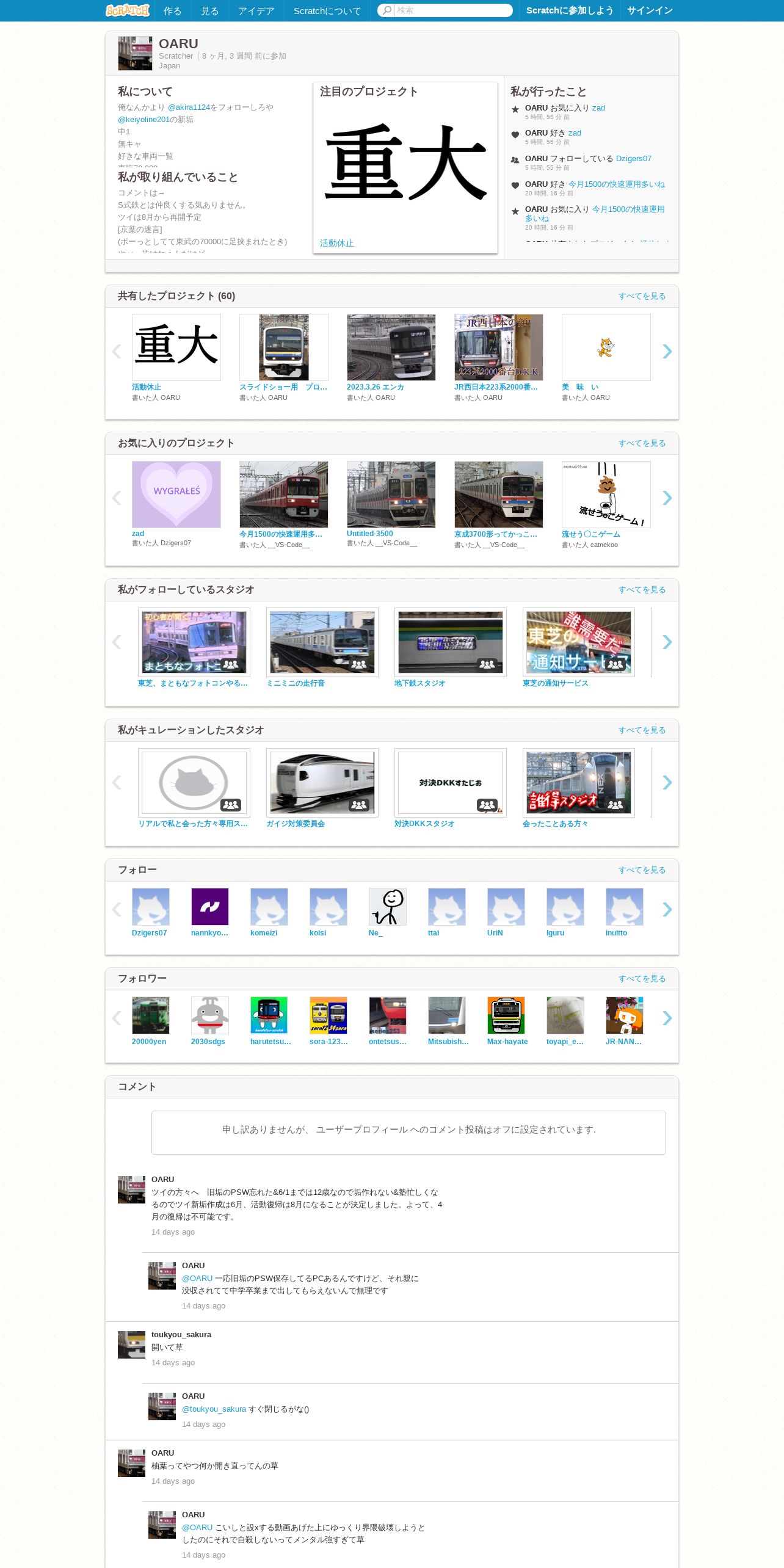Screen dimensions: 784x1568
Task: Open zad favorite project thumbnail
Action: coord(176,495)
